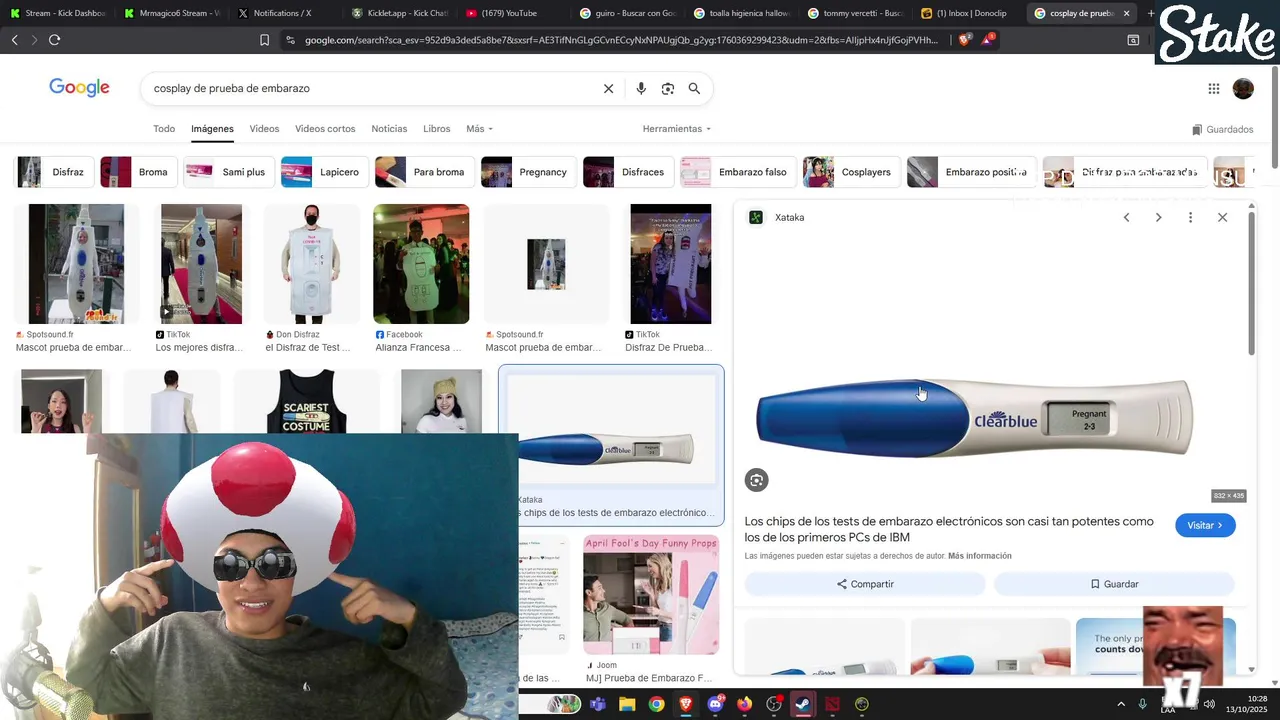Open Microsoft Teams from the taskbar
This screenshot has width=1280, height=720.
click(598, 704)
